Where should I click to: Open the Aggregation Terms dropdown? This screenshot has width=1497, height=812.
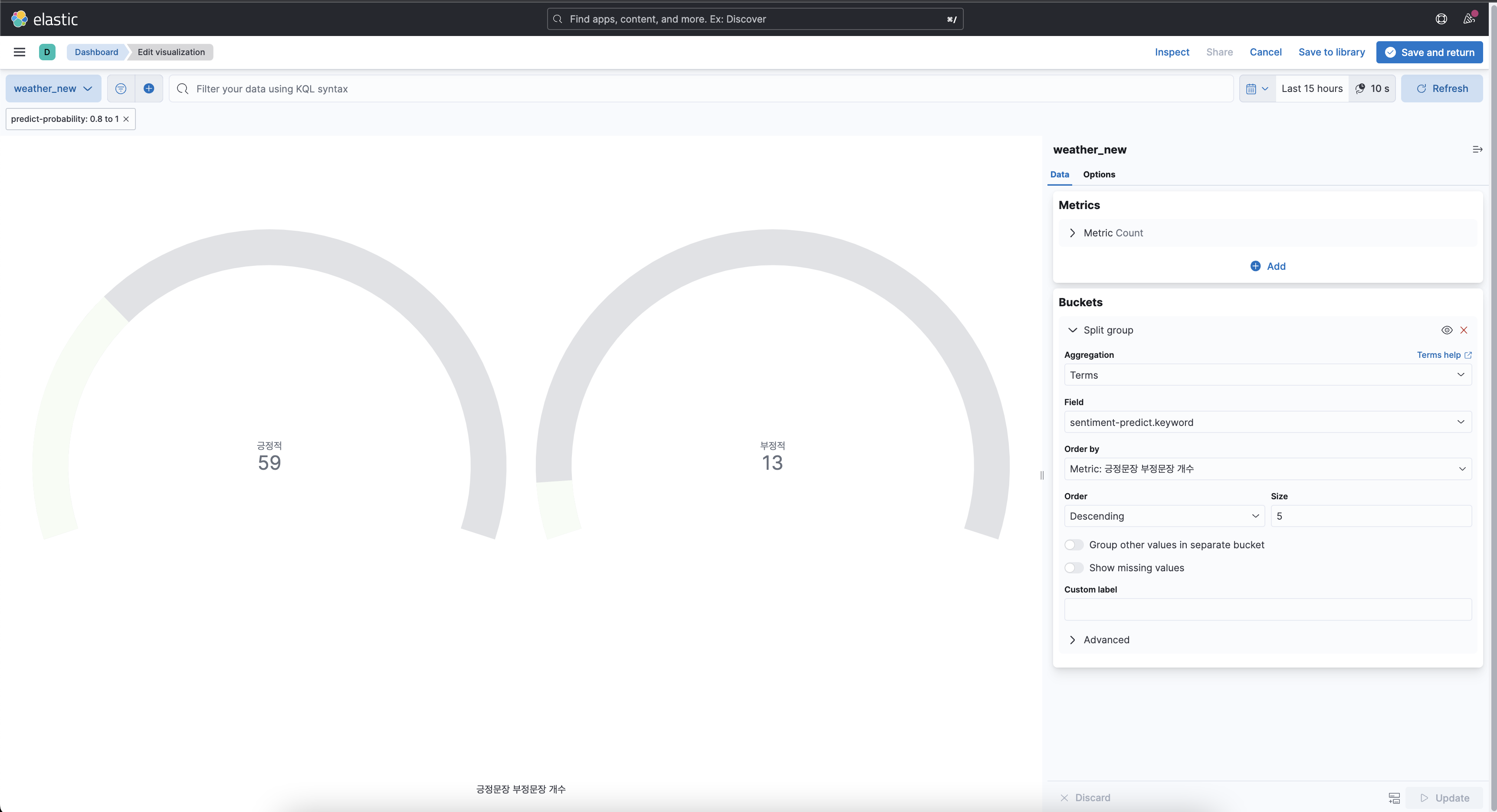tap(1267, 375)
